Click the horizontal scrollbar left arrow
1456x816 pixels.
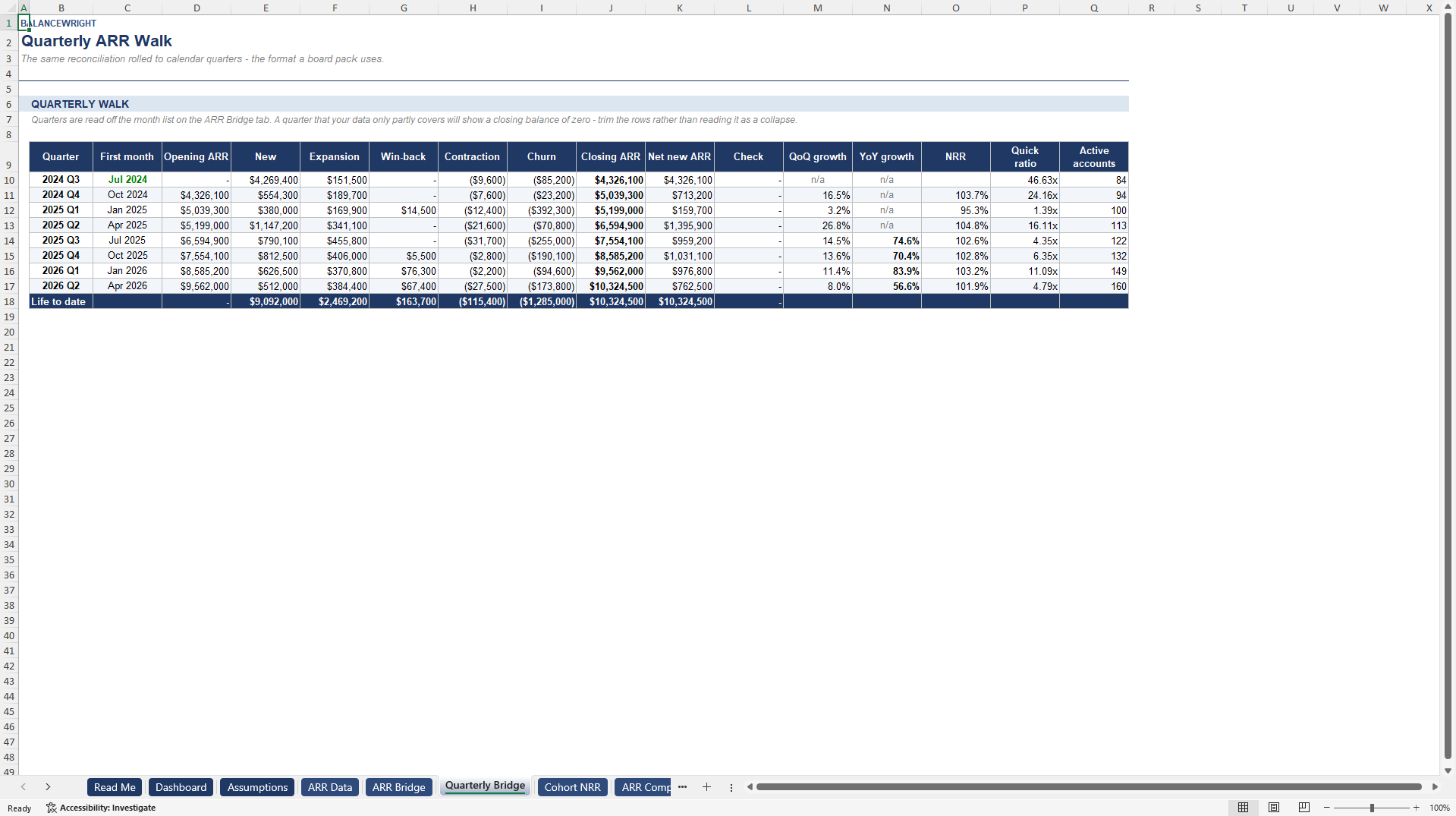click(x=750, y=787)
